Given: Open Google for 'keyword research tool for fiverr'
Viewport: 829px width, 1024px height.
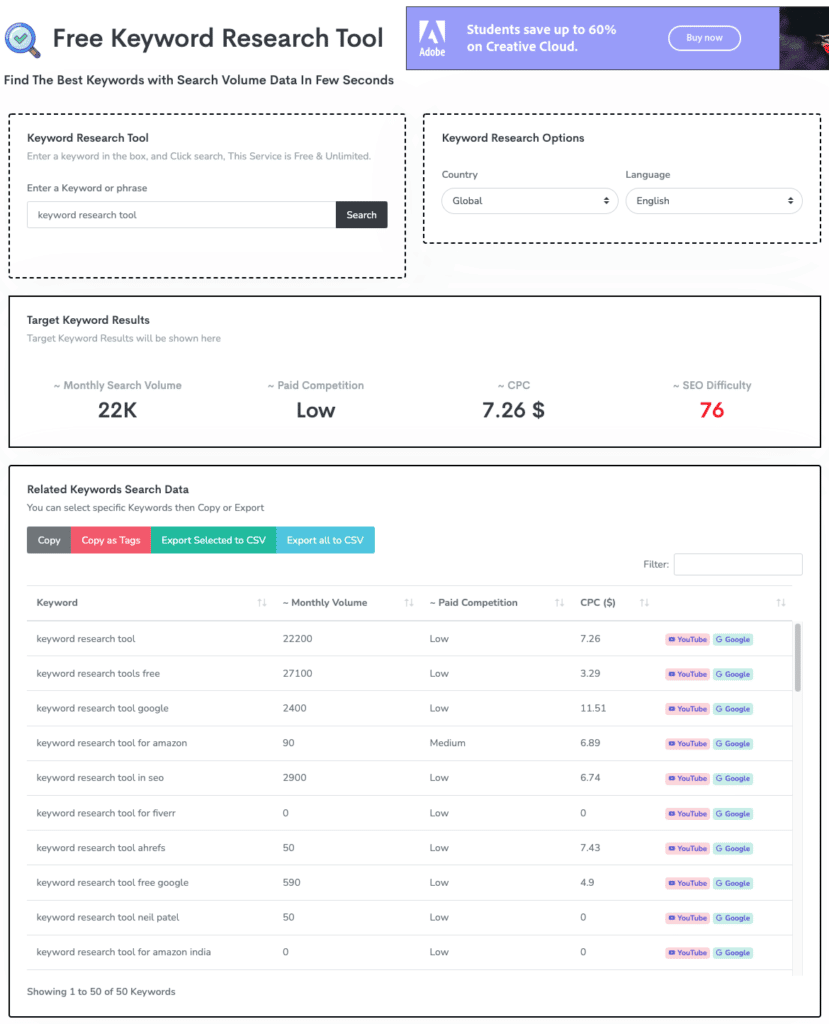Looking at the screenshot, I should [x=733, y=814].
